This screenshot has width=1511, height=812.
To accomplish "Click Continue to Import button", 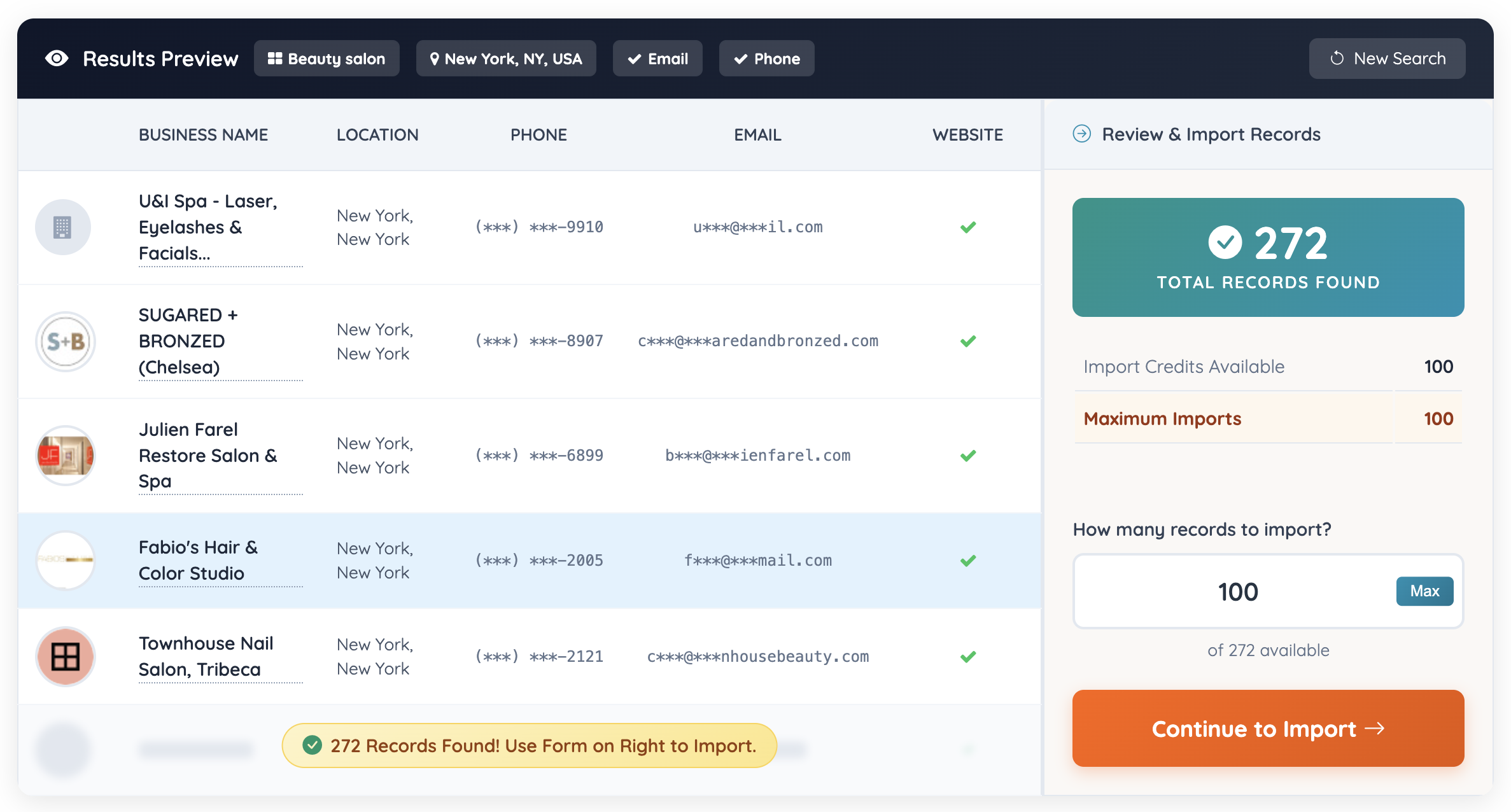I will [x=1268, y=729].
